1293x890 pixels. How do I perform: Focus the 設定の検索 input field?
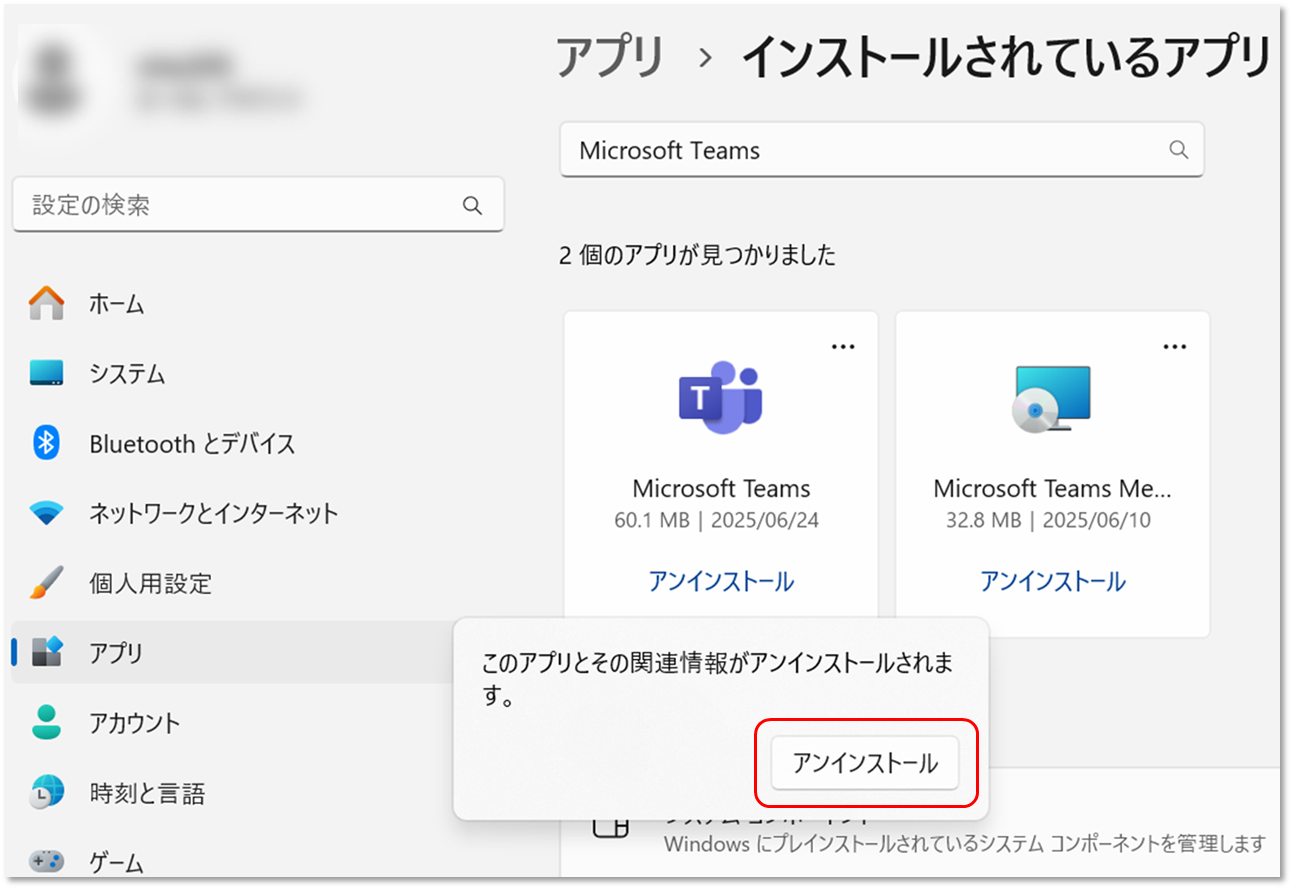point(258,205)
